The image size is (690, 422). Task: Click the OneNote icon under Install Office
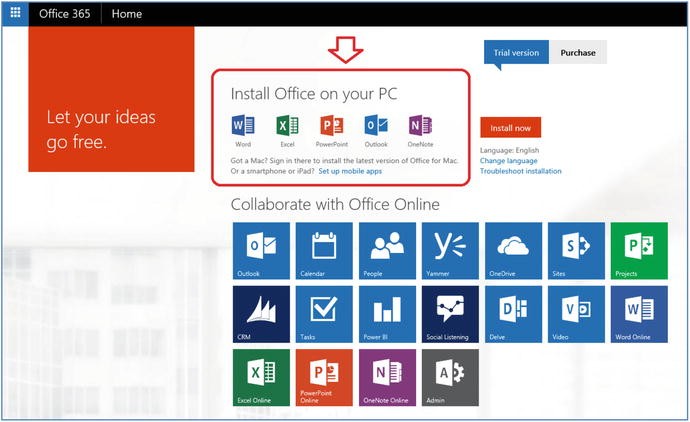[420, 126]
